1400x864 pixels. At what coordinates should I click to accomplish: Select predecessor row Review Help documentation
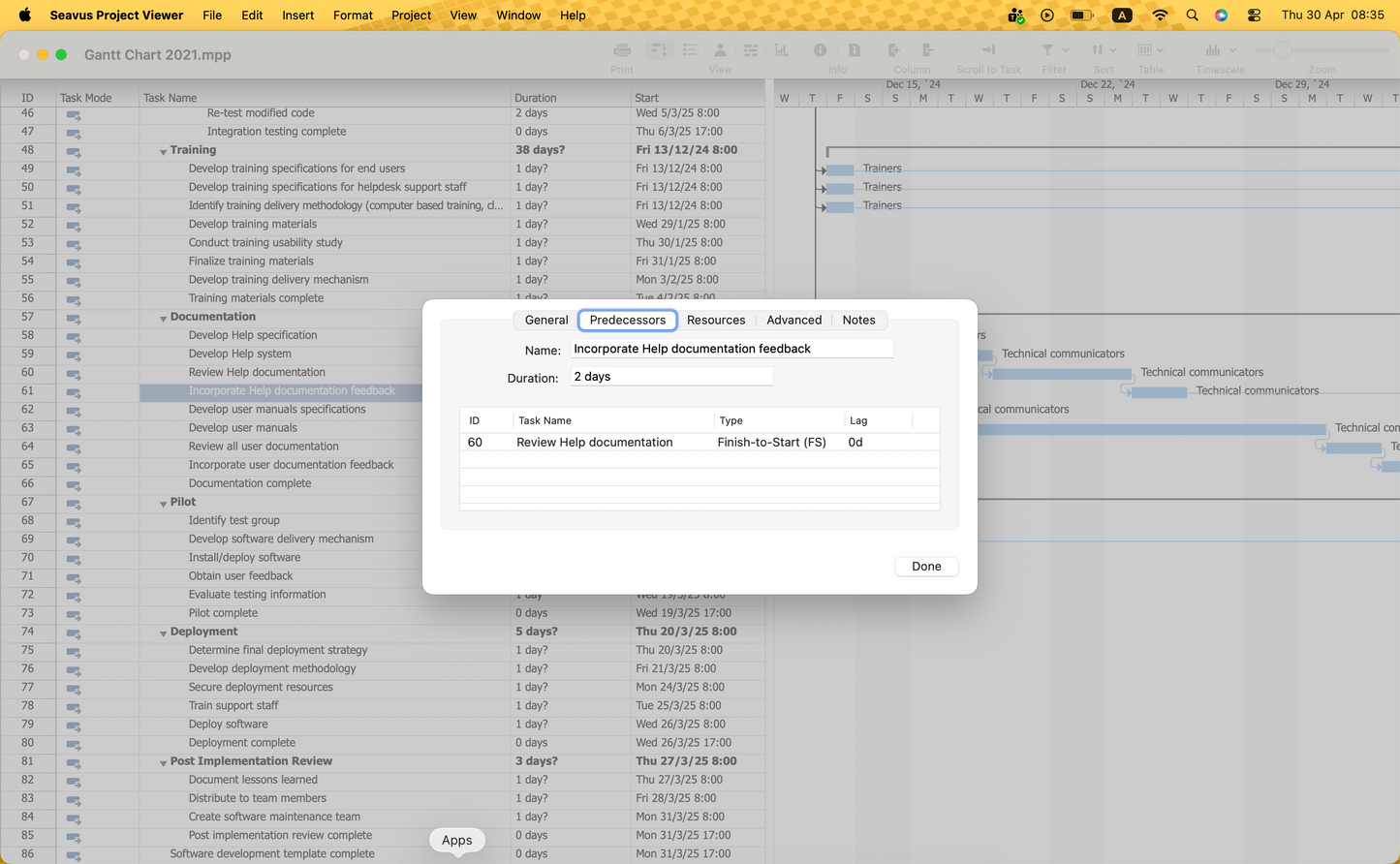coord(700,442)
